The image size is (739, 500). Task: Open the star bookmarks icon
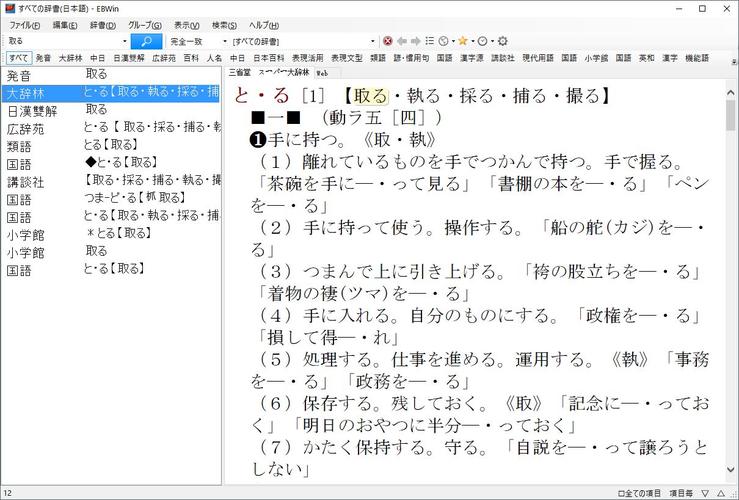pyautogui.click(x=462, y=41)
